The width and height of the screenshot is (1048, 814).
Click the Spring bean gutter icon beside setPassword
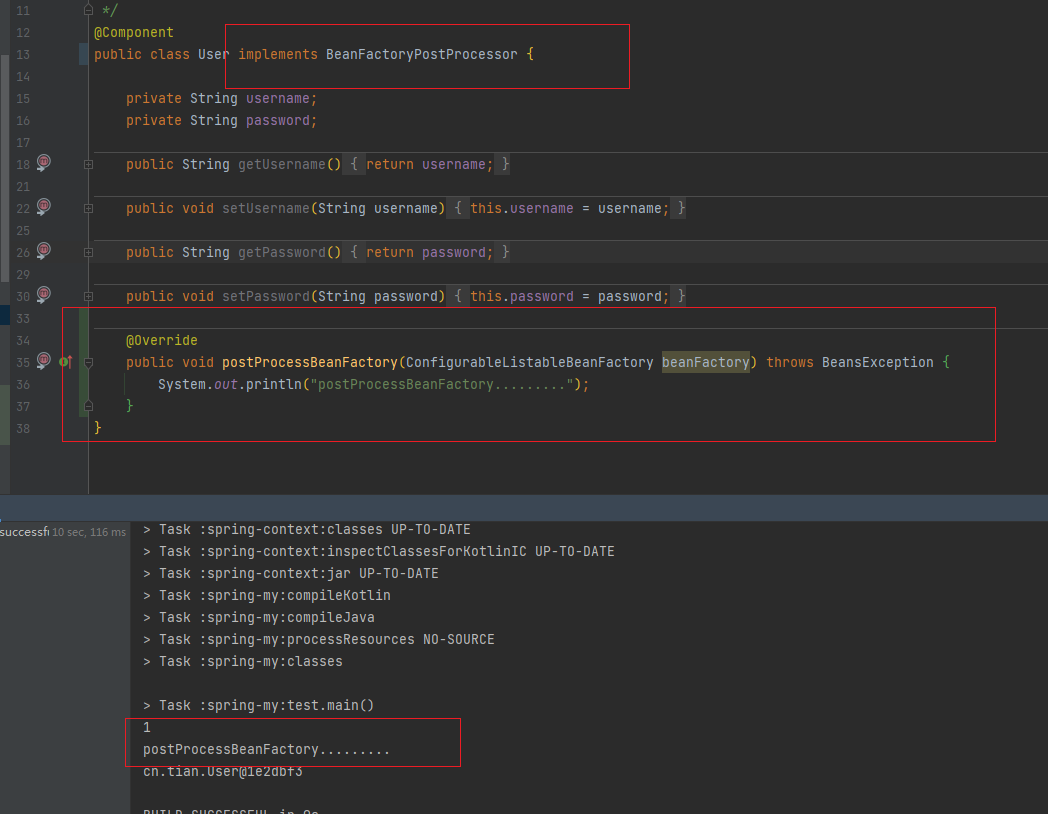click(x=43, y=294)
